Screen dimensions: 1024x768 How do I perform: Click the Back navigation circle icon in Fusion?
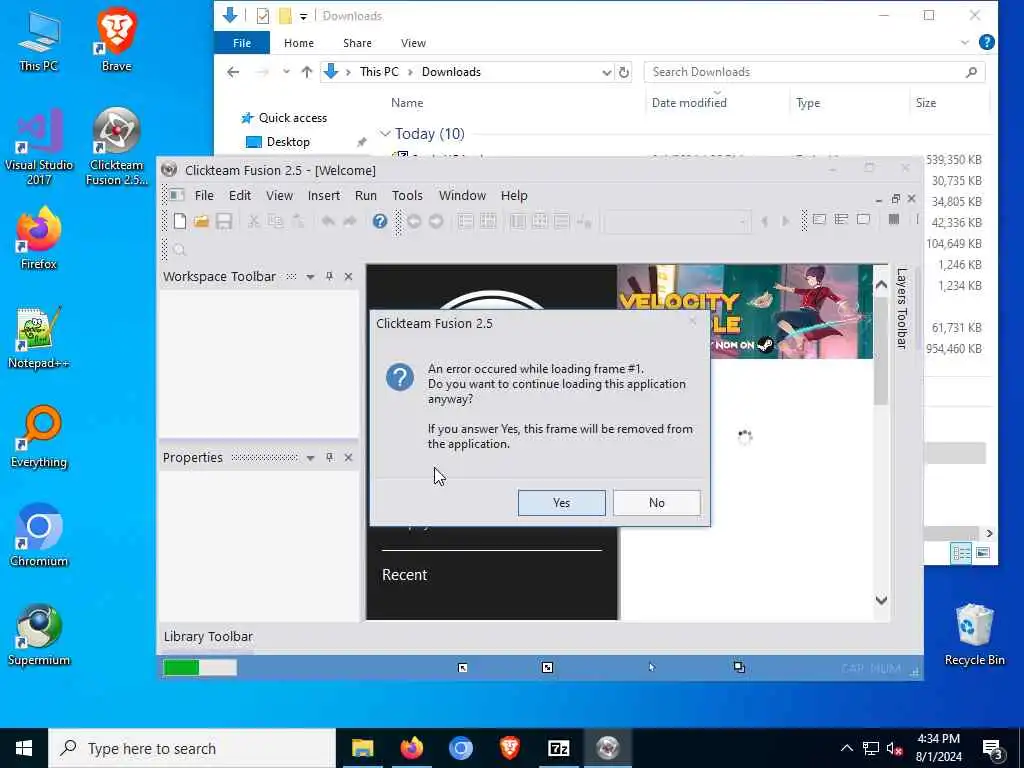pyautogui.click(x=413, y=221)
